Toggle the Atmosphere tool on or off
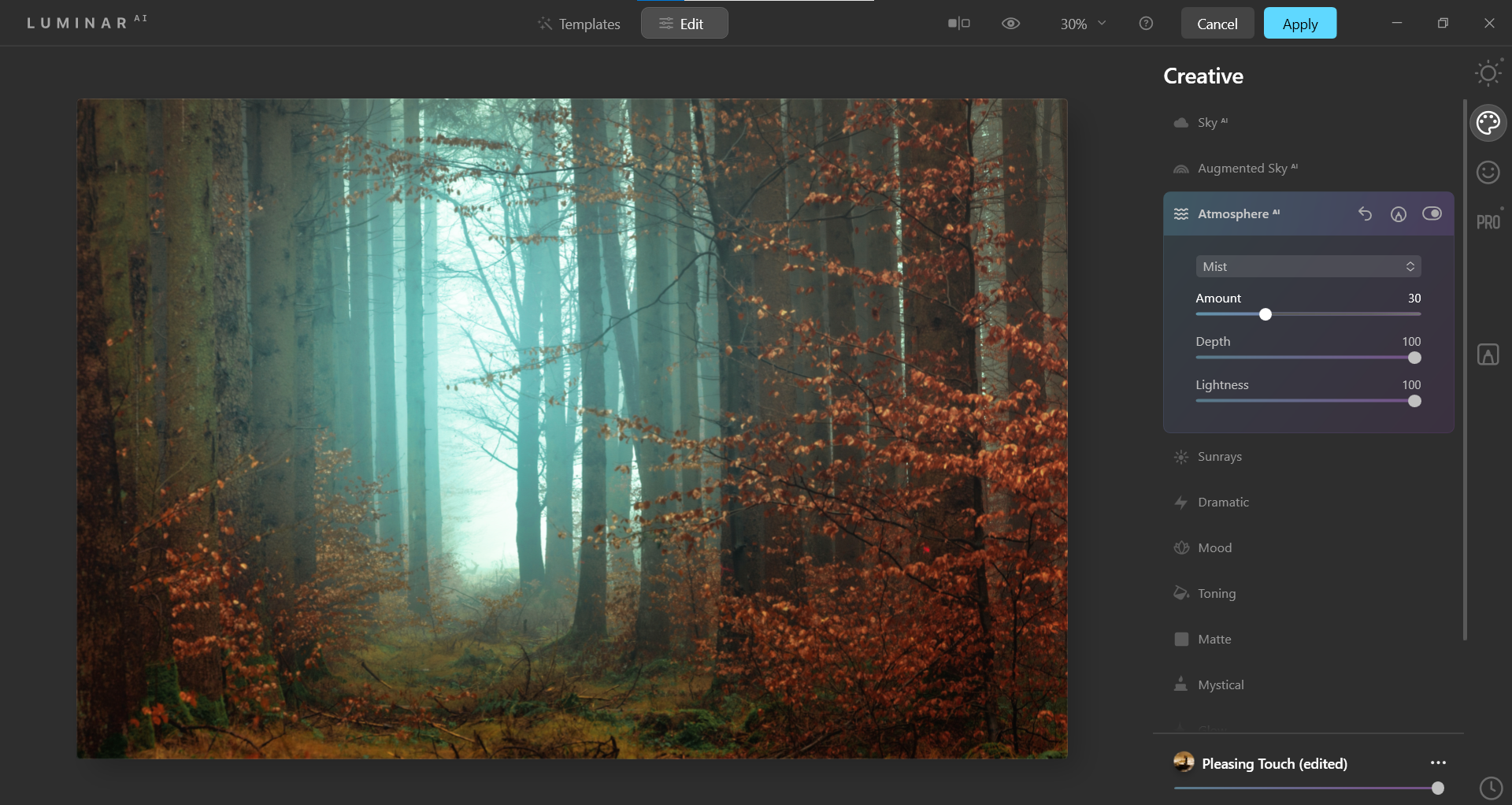Viewport: 1512px width, 805px height. pyautogui.click(x=1432, y=213)
